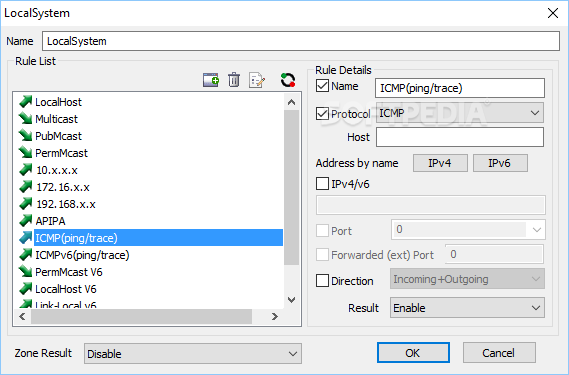Click the Forwarded Port value field

coord(494,254)
